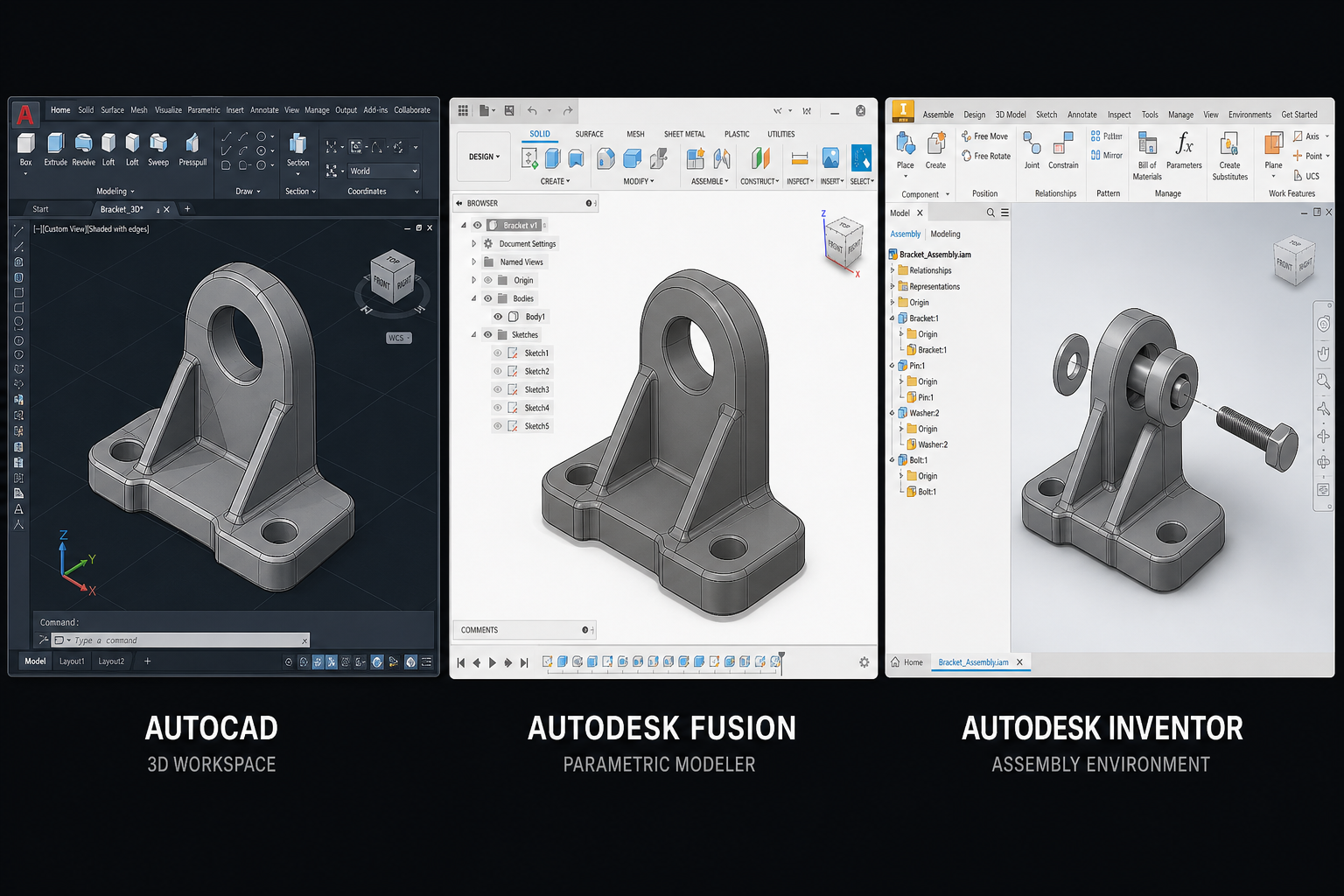The width and height of the screenshot is (1344, 896).
Task: Open Fusion's grid data panel icon
Action: (x=463, y=111)
